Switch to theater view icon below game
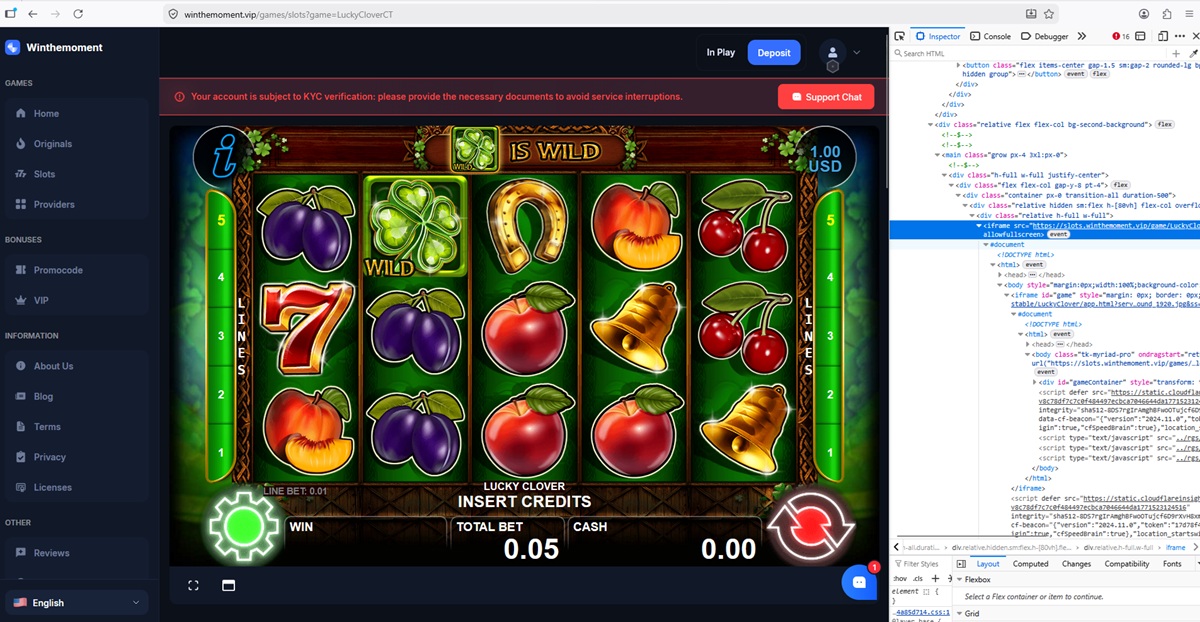Image resolution: width=1200 pixels, height=622 pixels. coord(228,585)
